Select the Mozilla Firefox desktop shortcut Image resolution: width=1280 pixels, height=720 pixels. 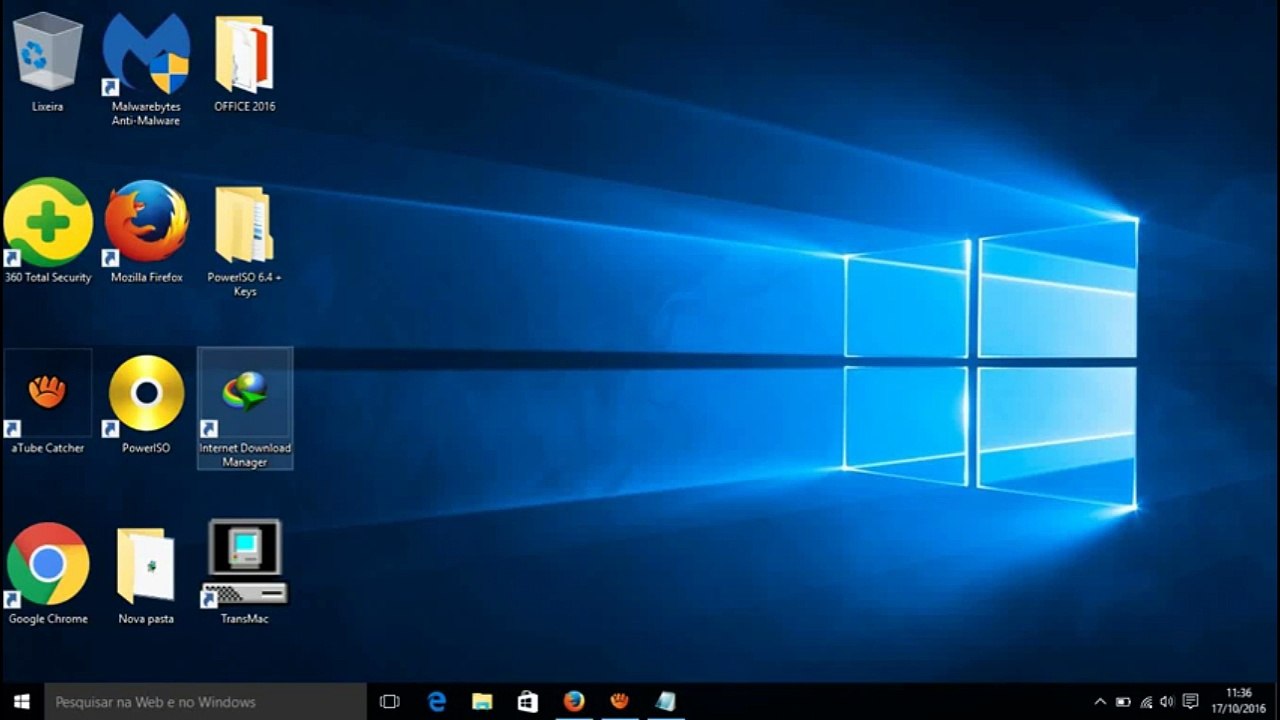pyautogui.click(x=146, y=232)
